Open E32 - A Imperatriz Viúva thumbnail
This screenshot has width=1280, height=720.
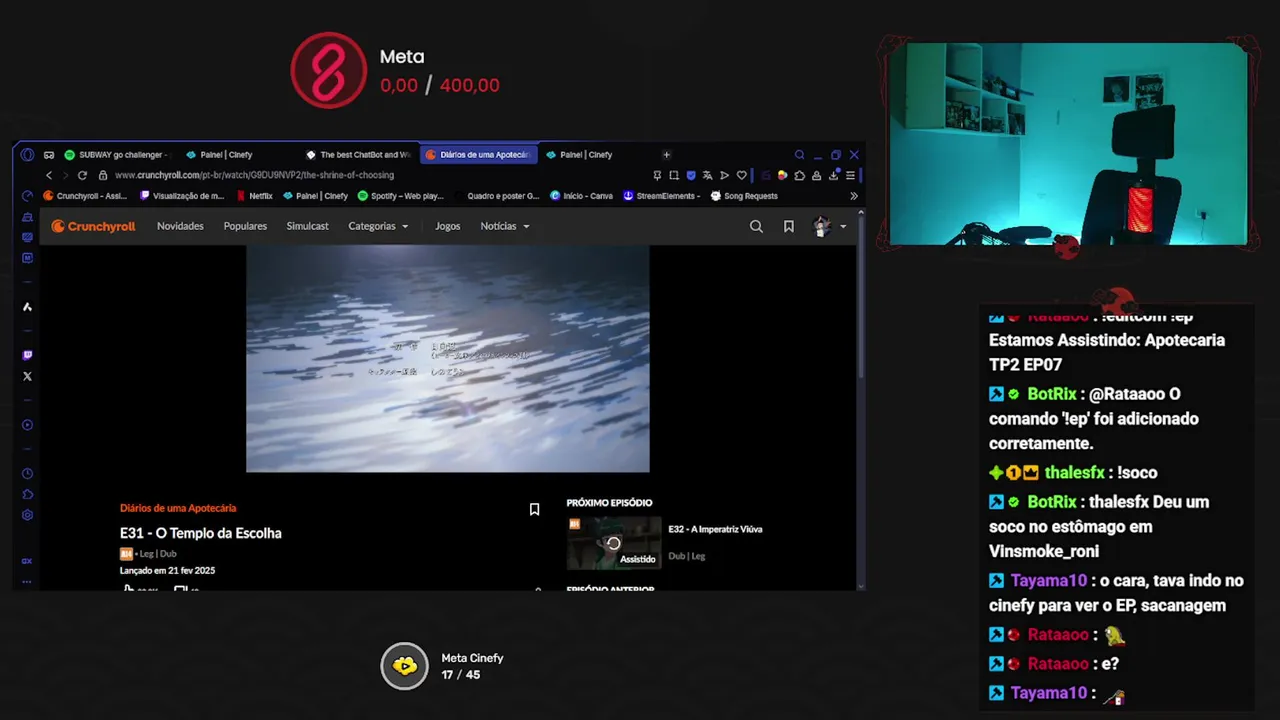click(x=614, y=543)
